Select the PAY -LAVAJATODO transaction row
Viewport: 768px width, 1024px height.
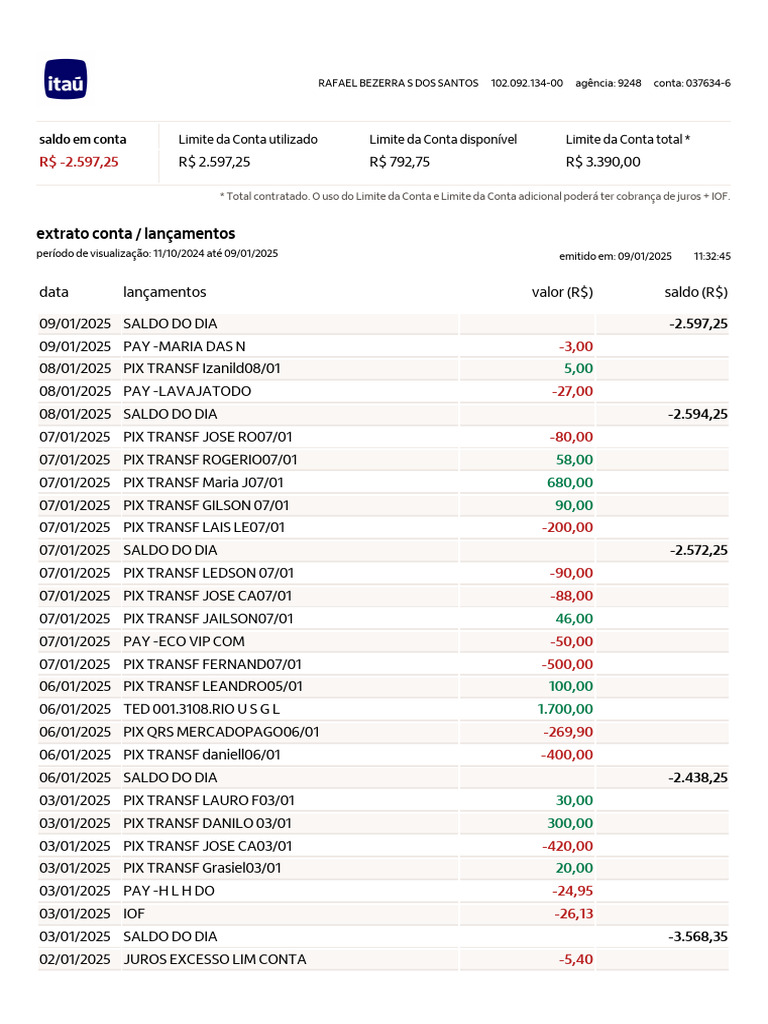187,391
